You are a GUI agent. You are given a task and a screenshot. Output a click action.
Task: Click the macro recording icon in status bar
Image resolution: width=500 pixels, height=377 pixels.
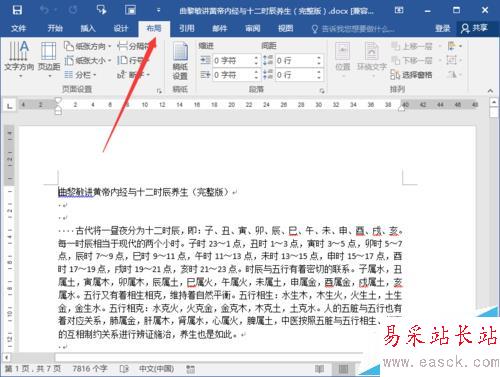tap(190, 369)
